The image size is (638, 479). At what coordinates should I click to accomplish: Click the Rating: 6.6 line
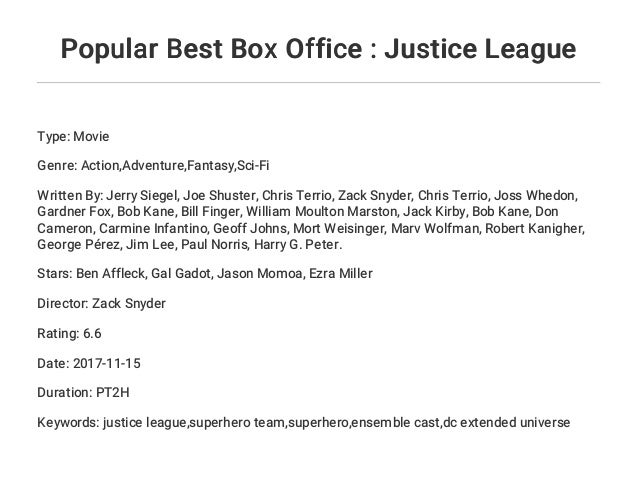coord(69,334)
